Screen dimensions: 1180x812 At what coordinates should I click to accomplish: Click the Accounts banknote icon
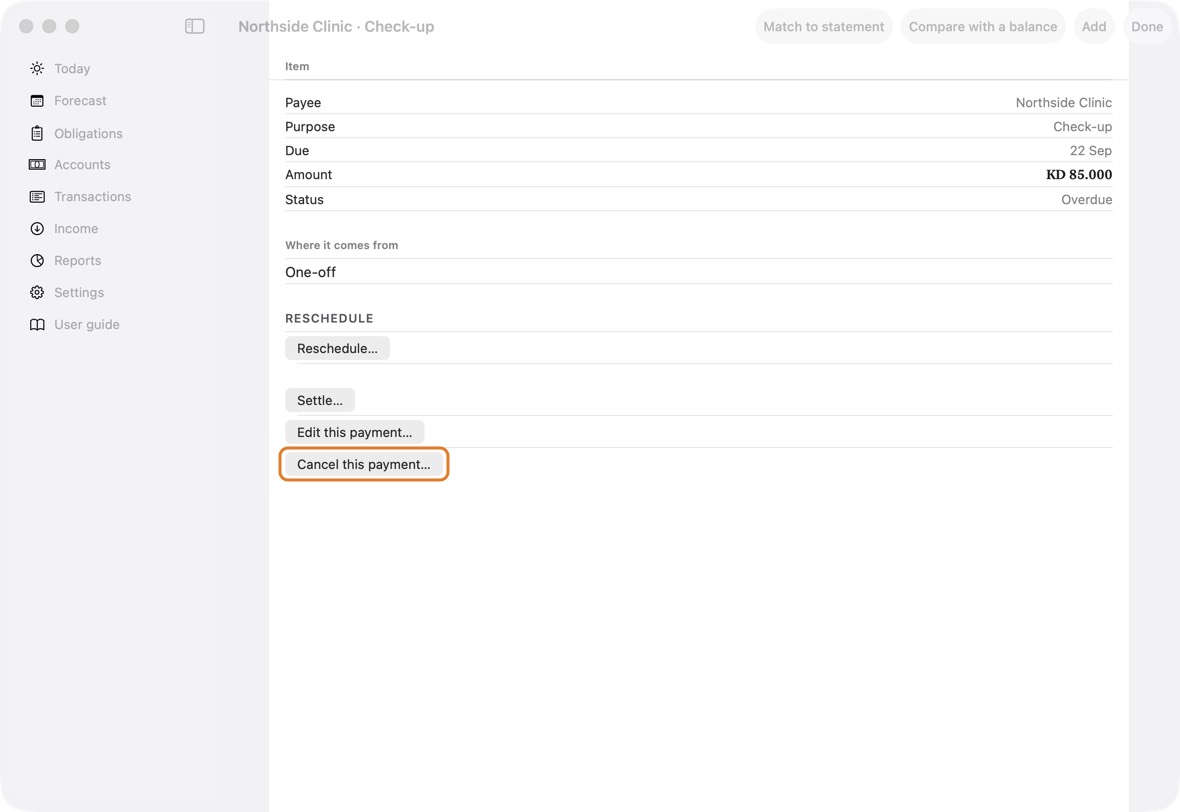pos(37,165)
